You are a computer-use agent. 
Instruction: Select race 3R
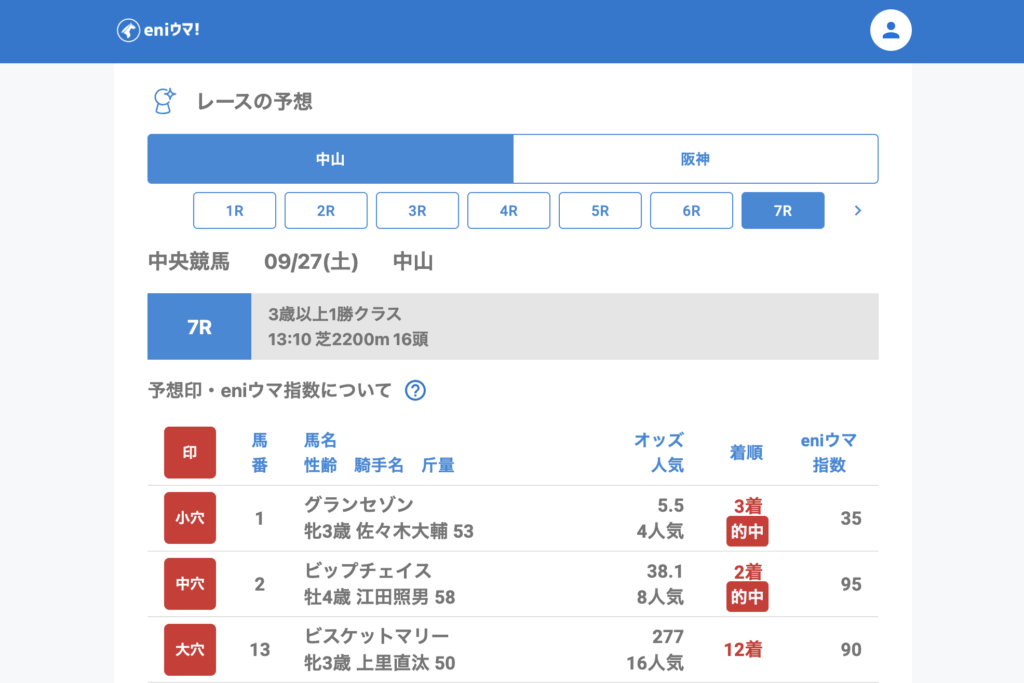click(417, 211)
